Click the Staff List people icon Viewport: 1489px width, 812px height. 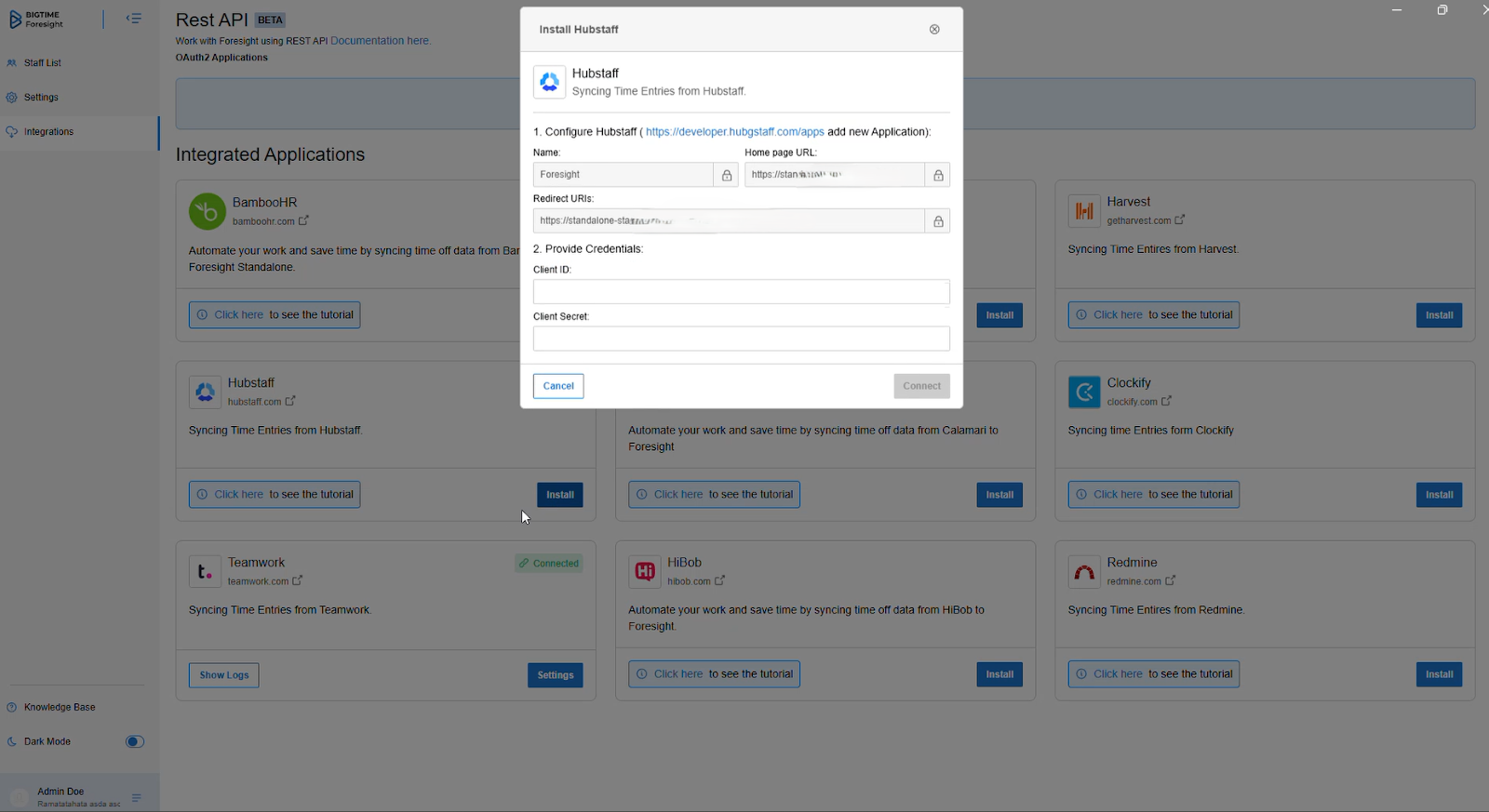[x=12, y=63]
